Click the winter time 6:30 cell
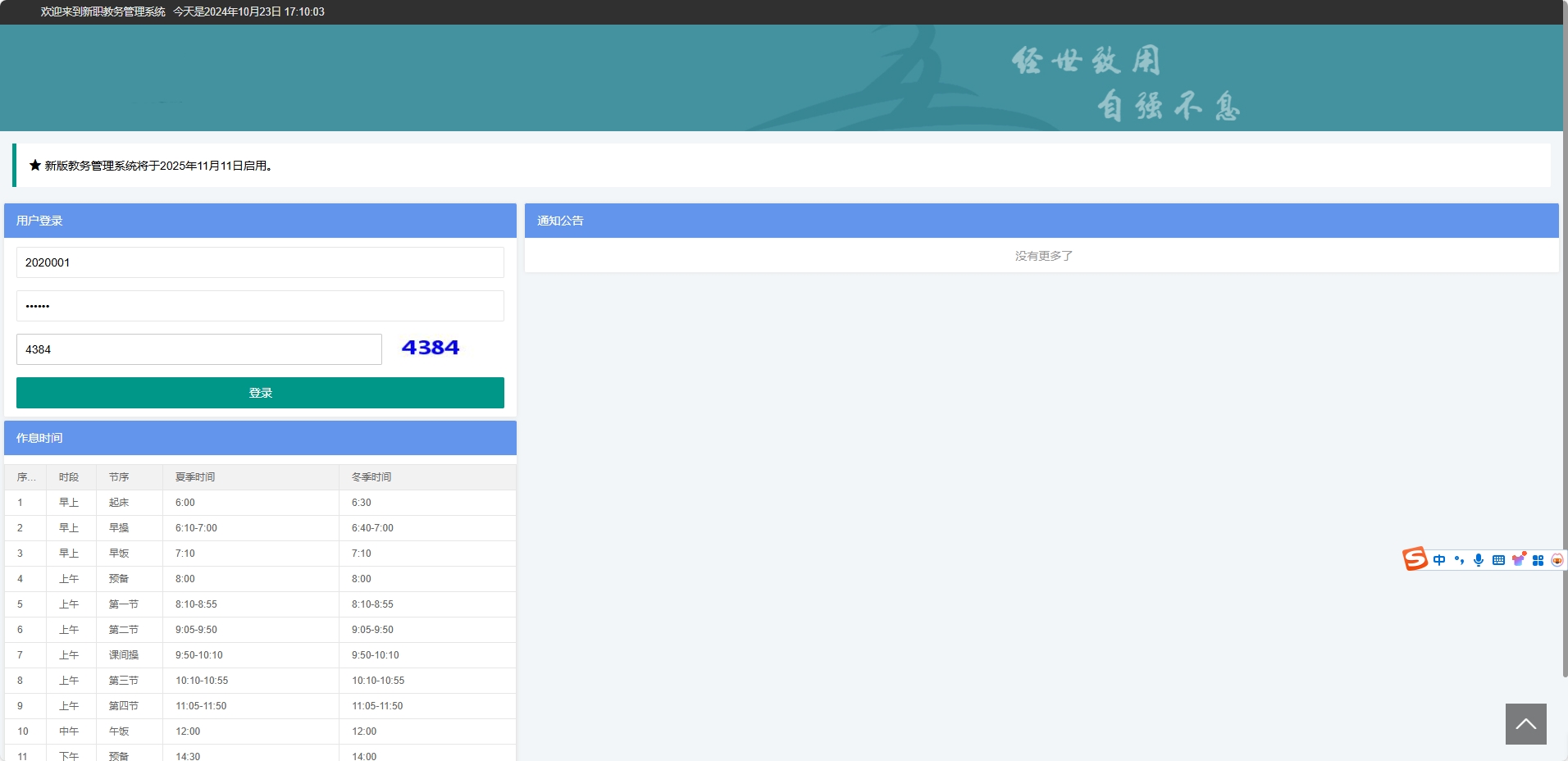 [x=427, y=503]
